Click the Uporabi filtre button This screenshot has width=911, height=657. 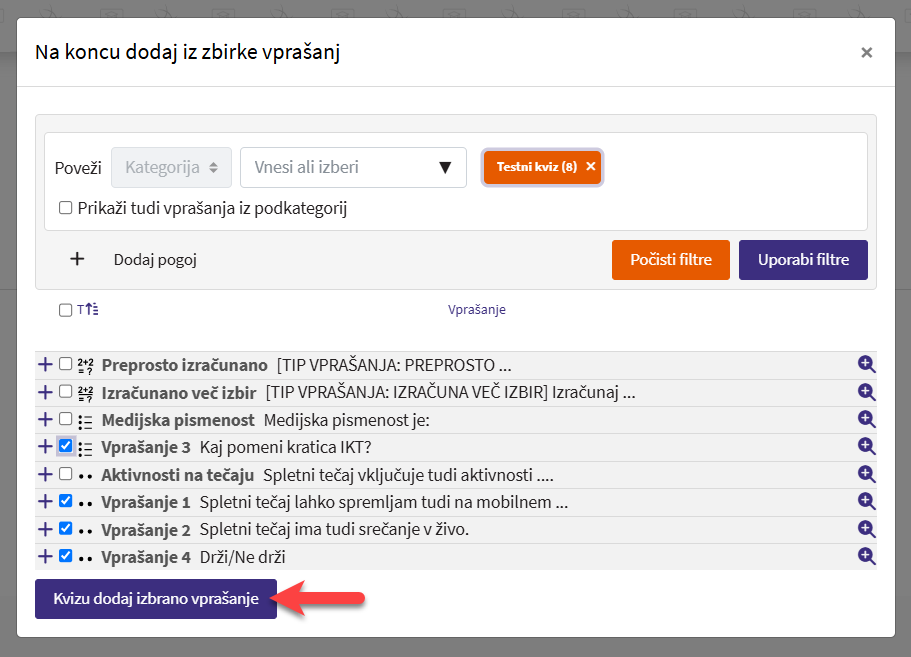click(x=802, y=260)
